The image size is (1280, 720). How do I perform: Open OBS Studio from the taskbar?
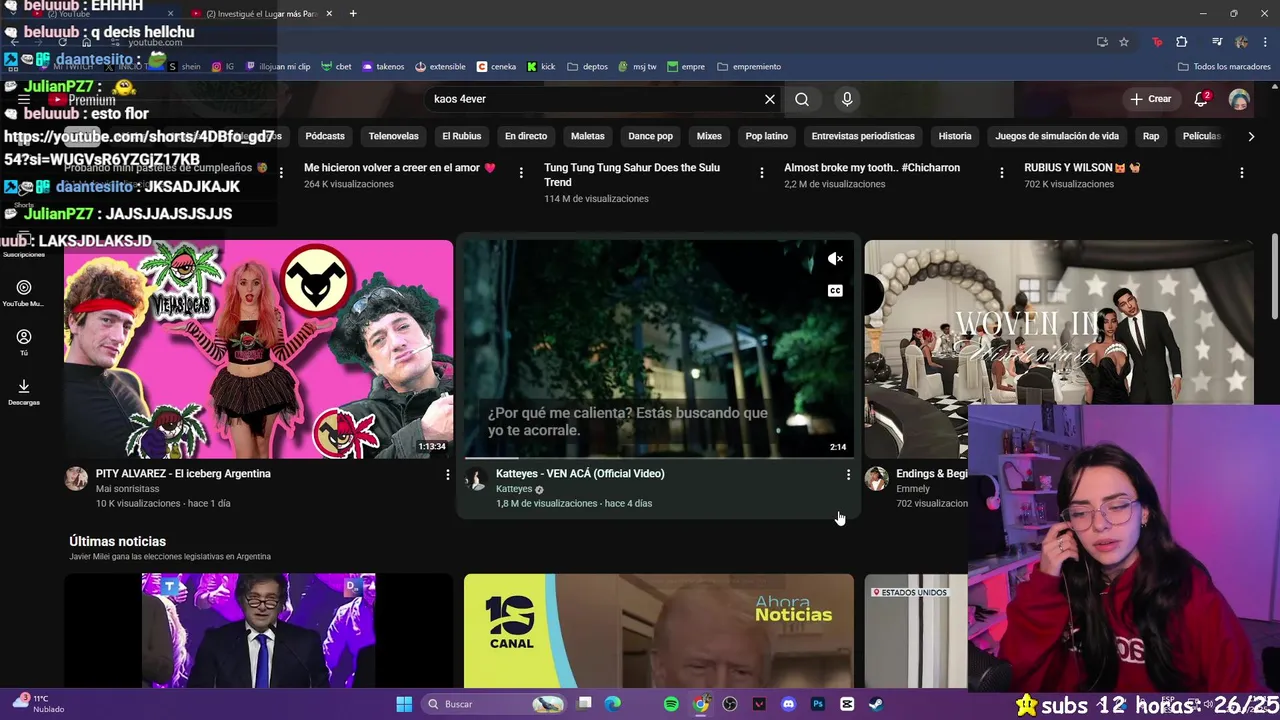730,704
